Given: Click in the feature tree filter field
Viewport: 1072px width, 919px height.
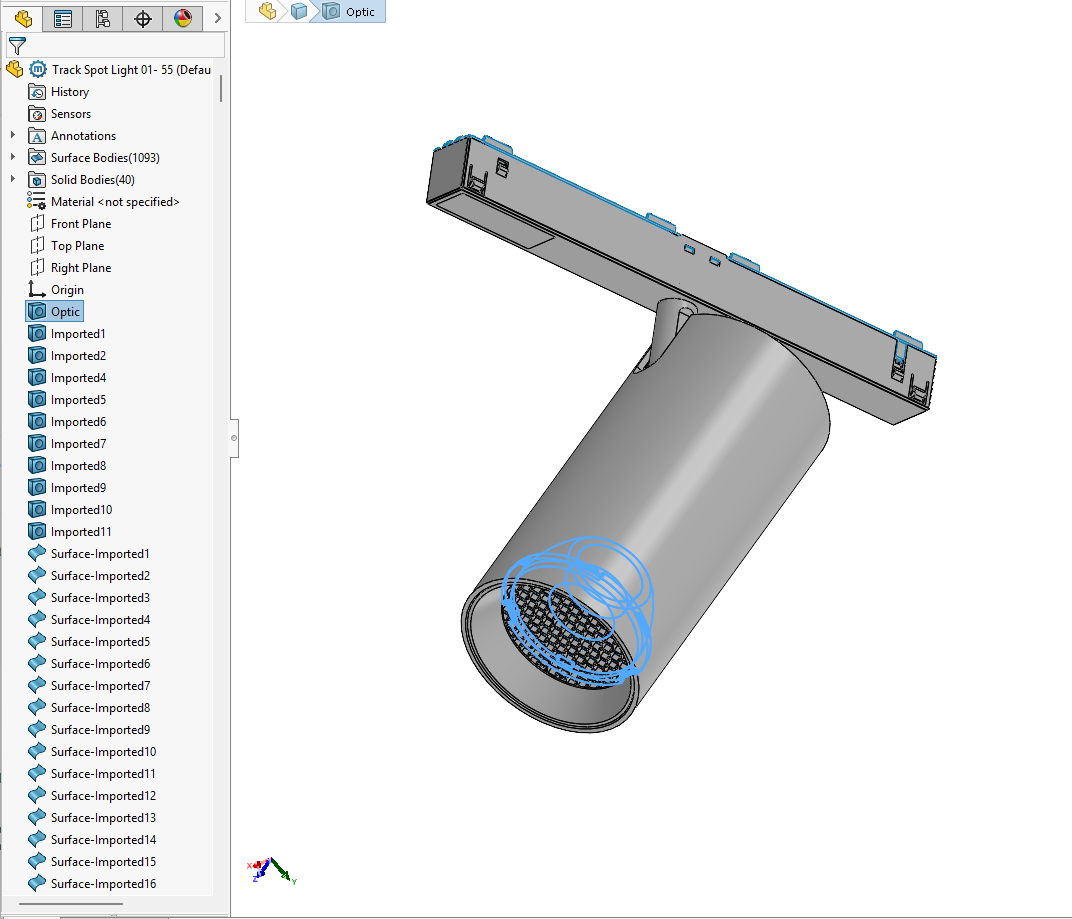Looking at the screenshot, I should (116, 46).
